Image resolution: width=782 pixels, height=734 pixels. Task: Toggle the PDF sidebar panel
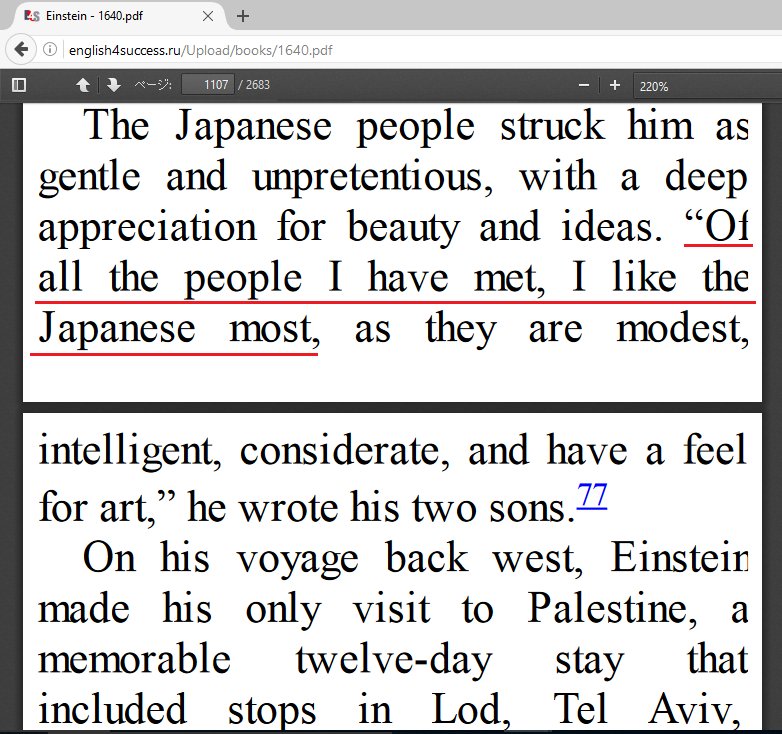[19, 85]
